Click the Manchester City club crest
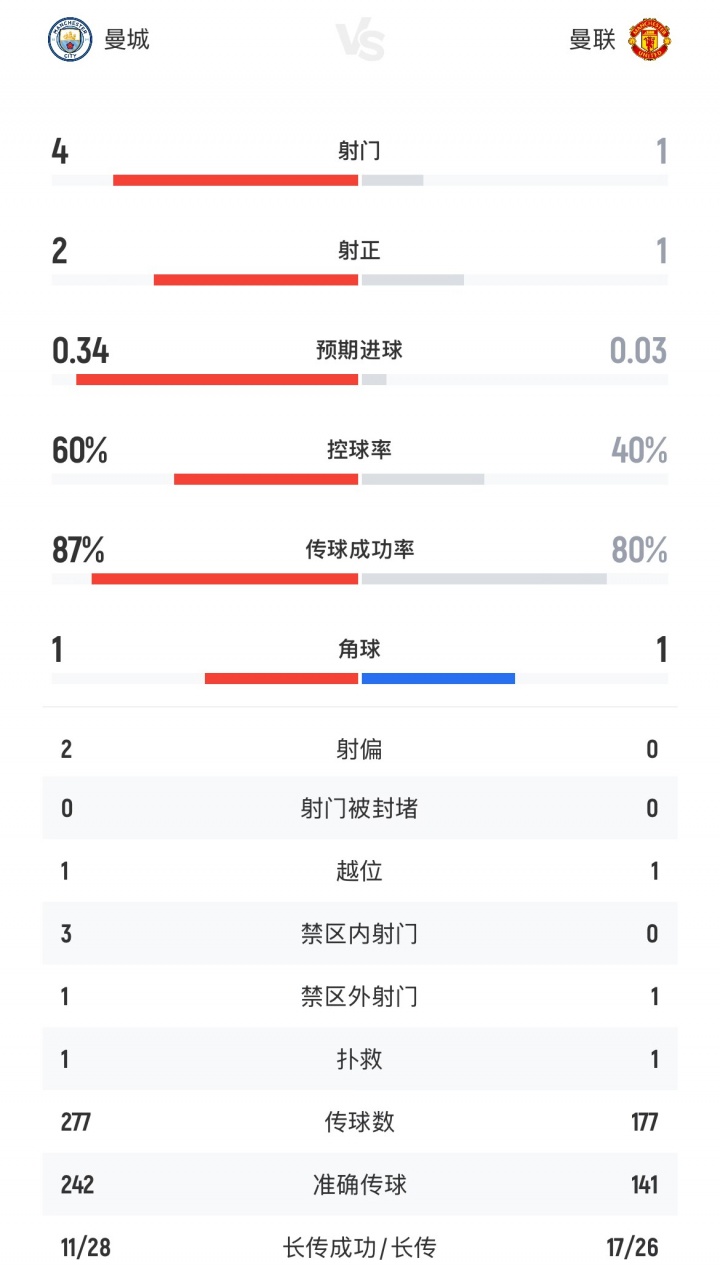 [x=70, y=40]
